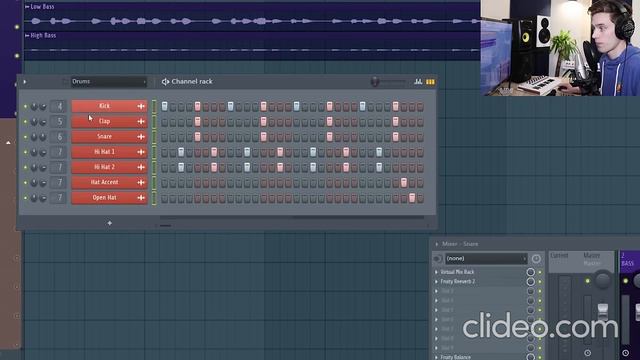Mute the Open Hat channel LED

click(x=25, y=198)
